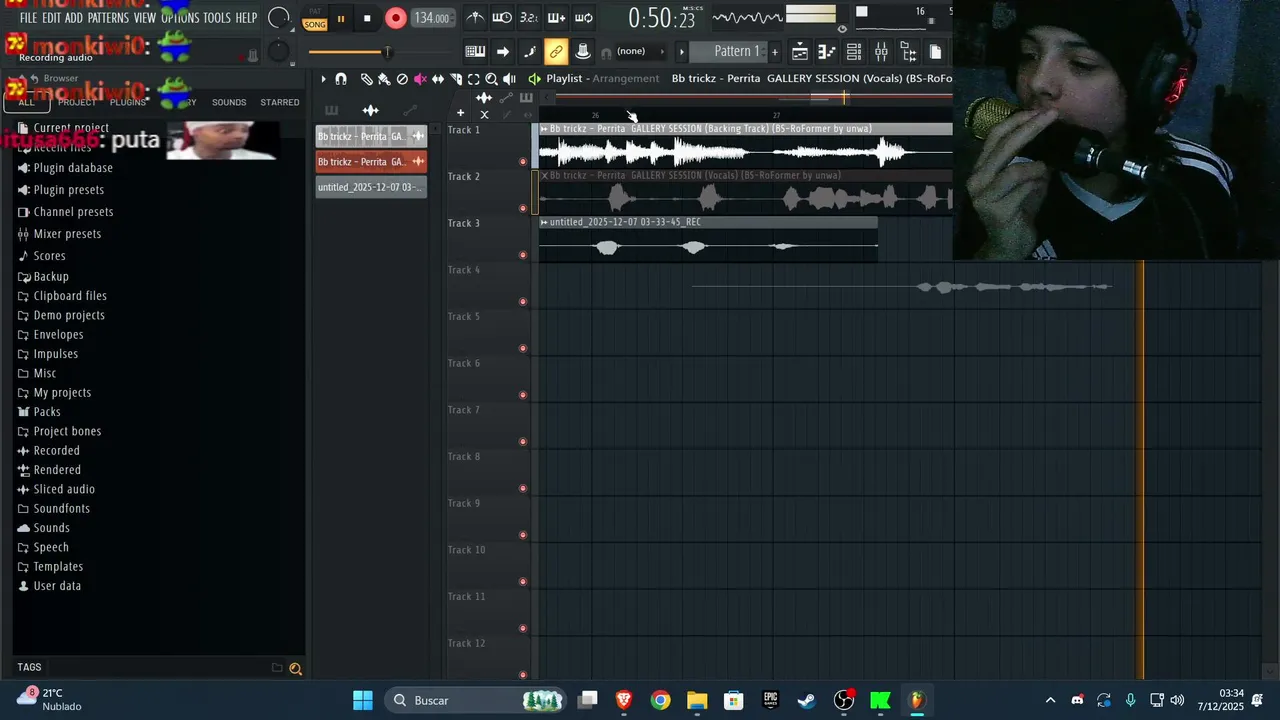This screenshot has height=720, width=1280.
Task: Toggle the recording countdown icon
Action: tap(529, 18)
